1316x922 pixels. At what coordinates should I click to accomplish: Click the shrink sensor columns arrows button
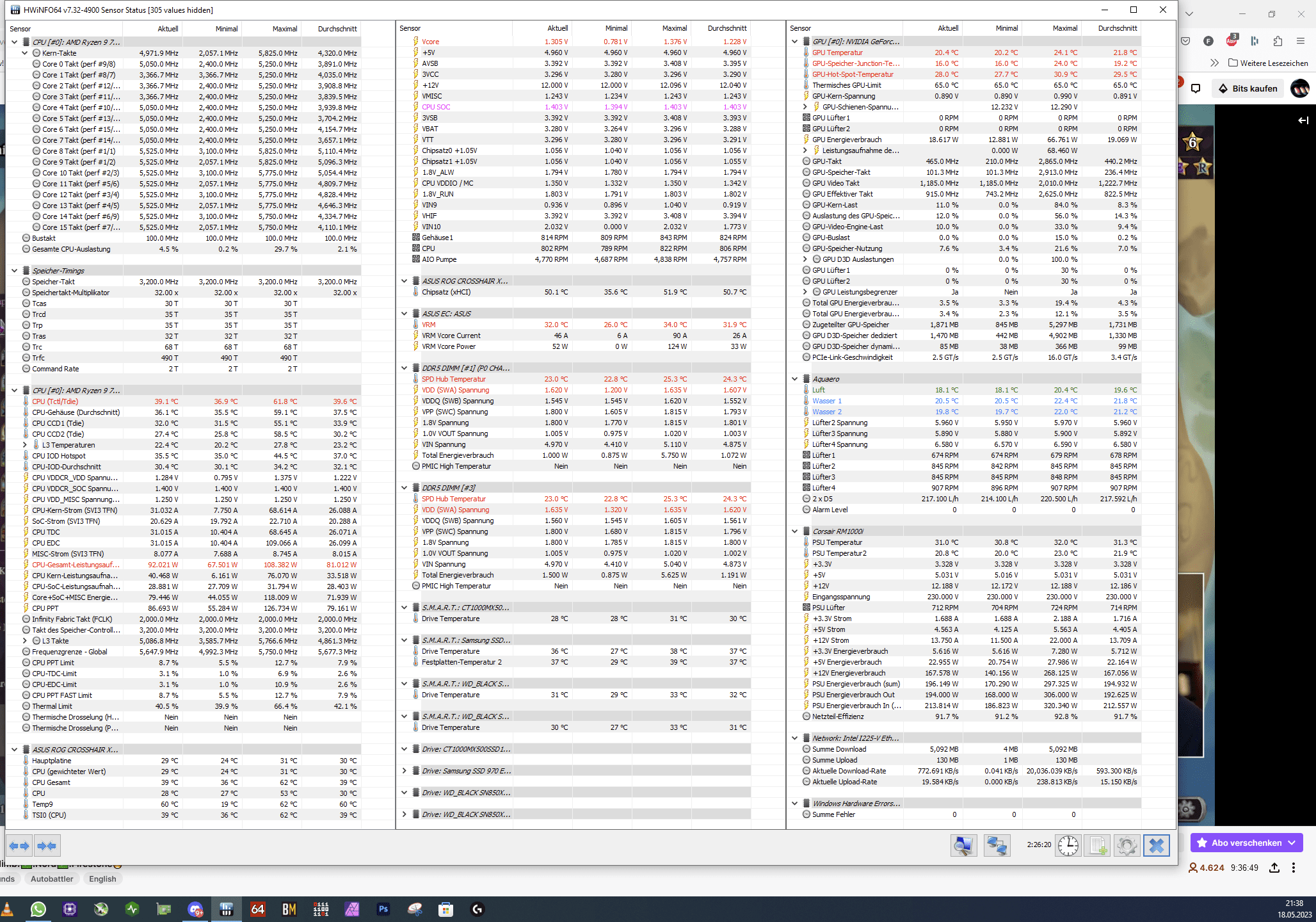[47, 846]
